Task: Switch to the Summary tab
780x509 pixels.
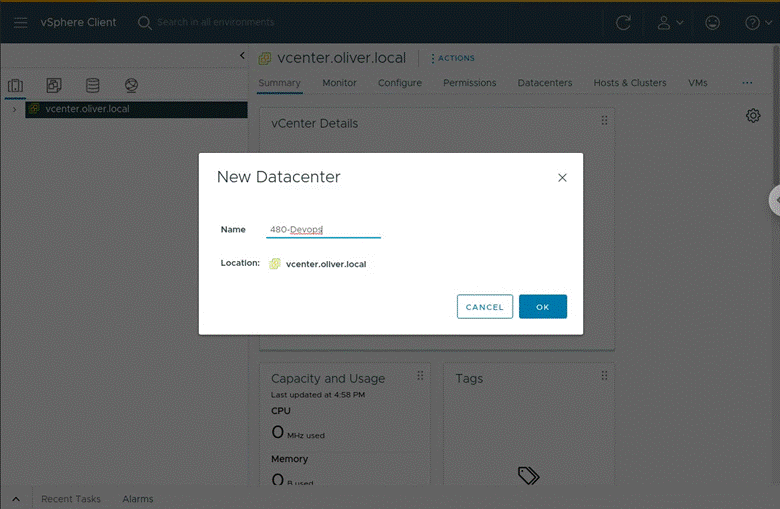Action: 280,83
